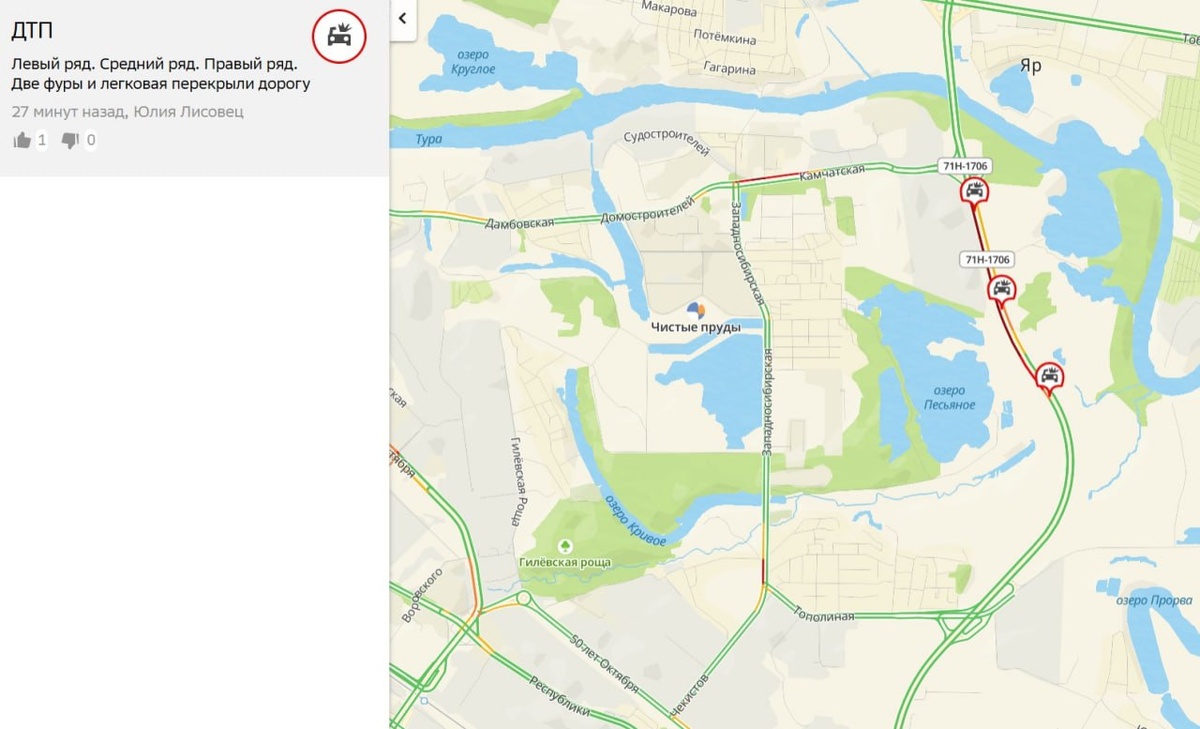Click the upper 71Н-1706 road label
1200x729 pixels.
962,166
